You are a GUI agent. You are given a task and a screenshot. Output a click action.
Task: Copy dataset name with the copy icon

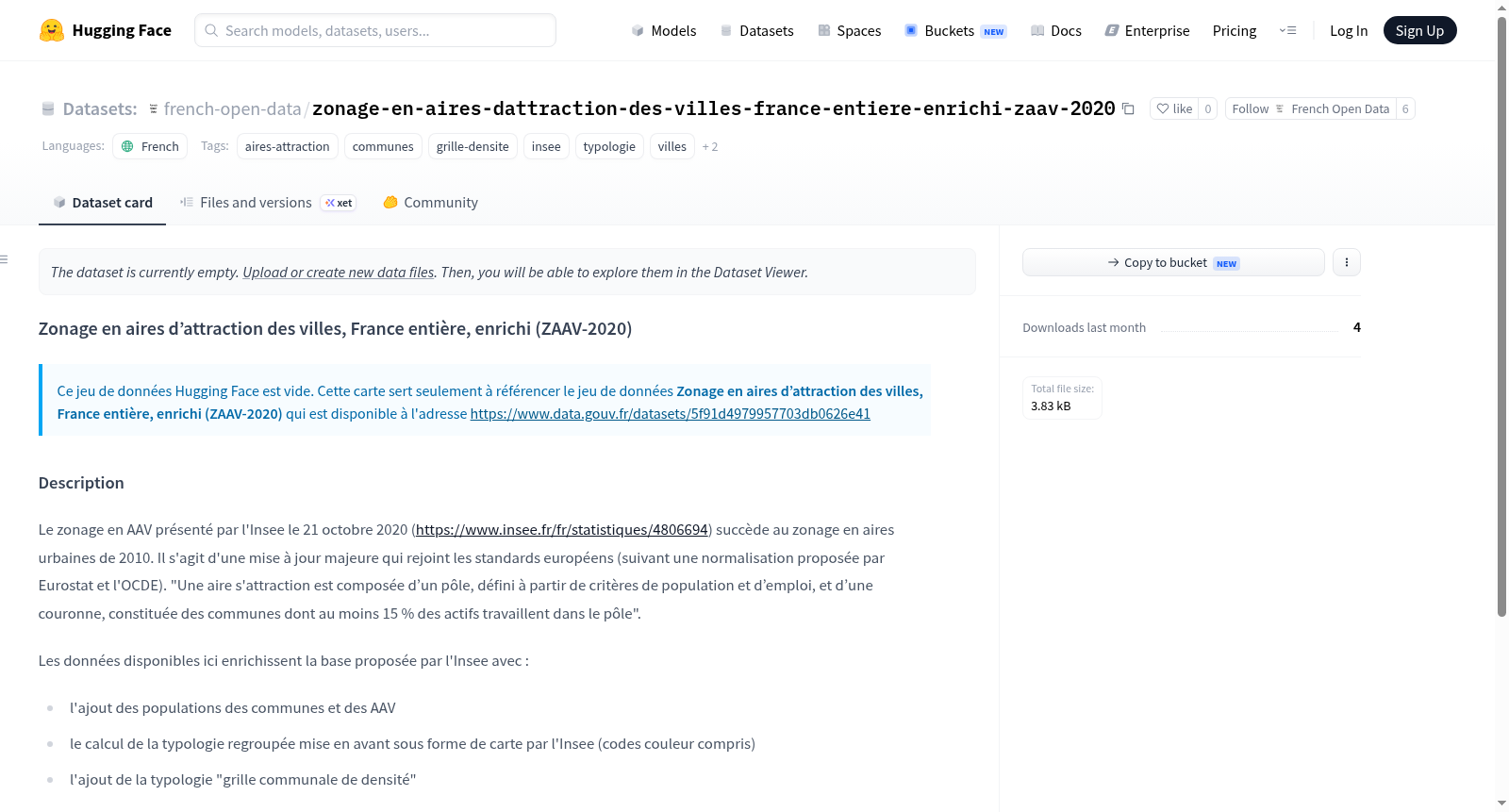pyautogui.click(x=1128, y=108)
